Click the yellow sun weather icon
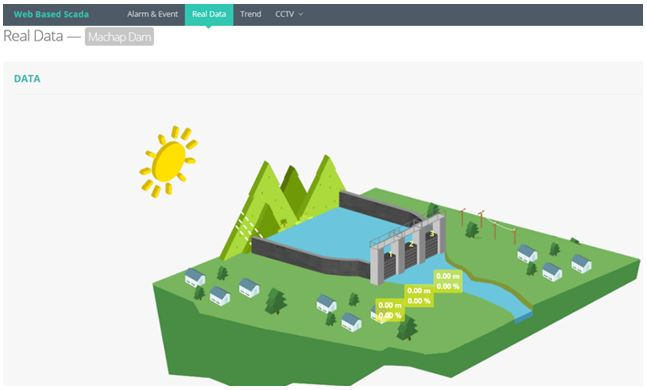Screen dimensions: 647x390 coord(168,161)
